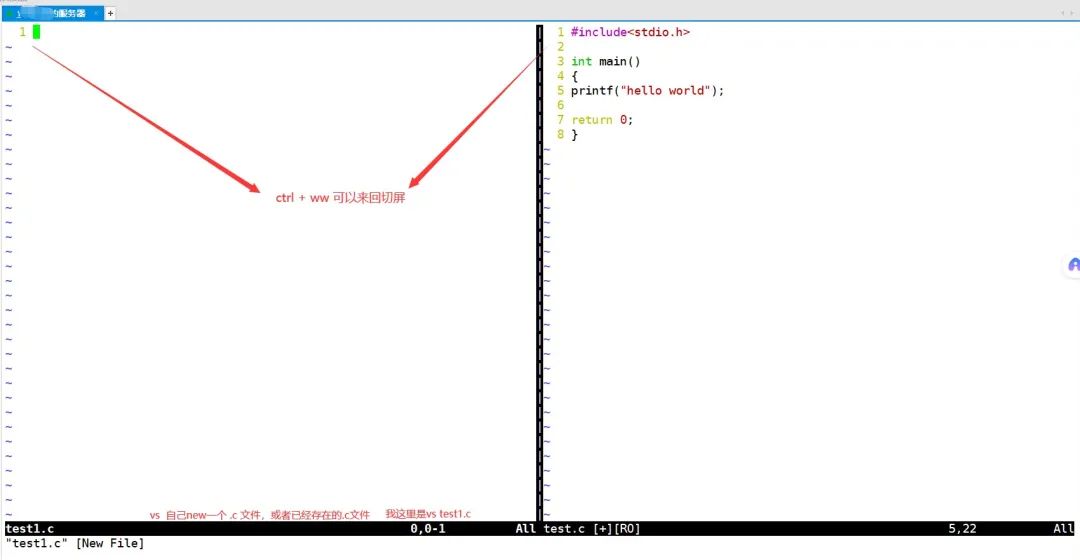The image size is (1080, 560).
Task: Click the closing brace on line 8
Action: tap(574, 134)
